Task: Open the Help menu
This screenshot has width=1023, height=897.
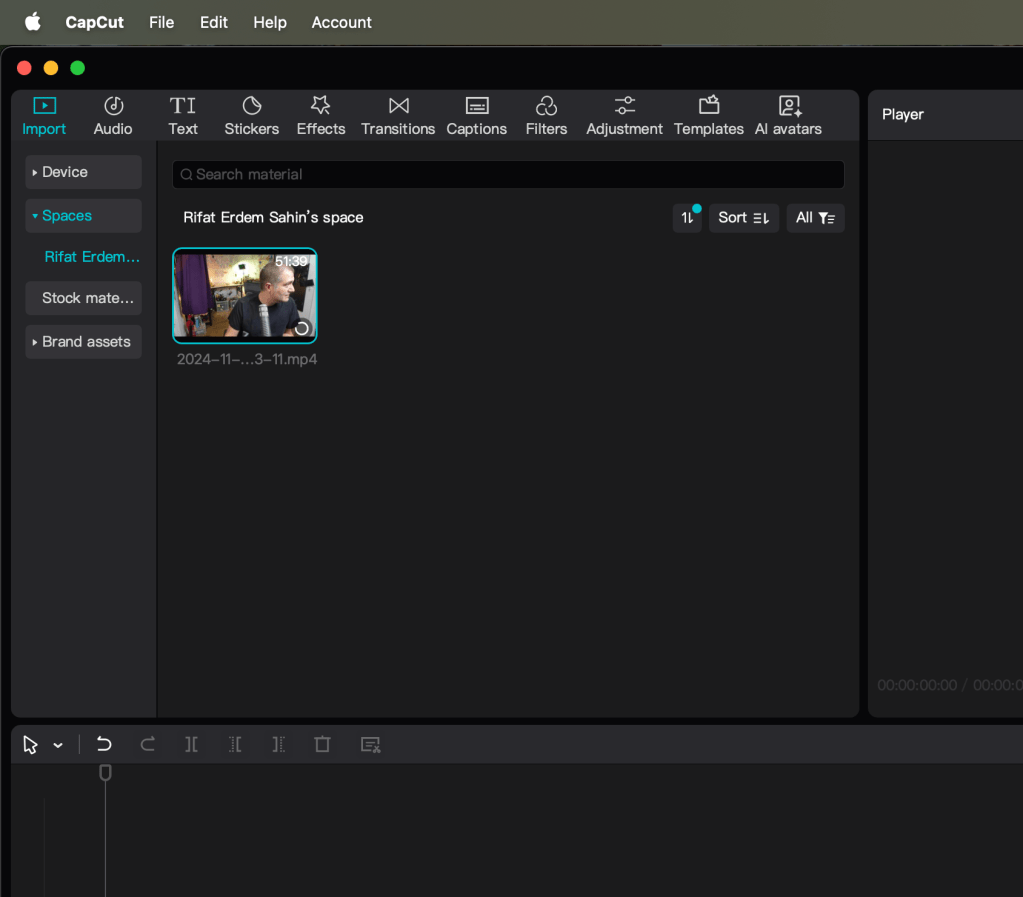Action: 270,22
